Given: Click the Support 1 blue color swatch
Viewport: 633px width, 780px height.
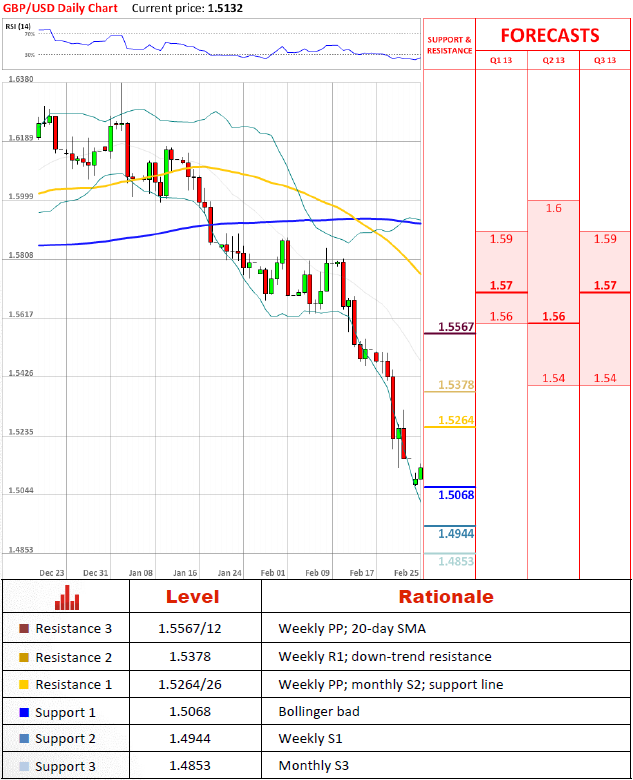Looking at the screenshot, I should 24,712.
